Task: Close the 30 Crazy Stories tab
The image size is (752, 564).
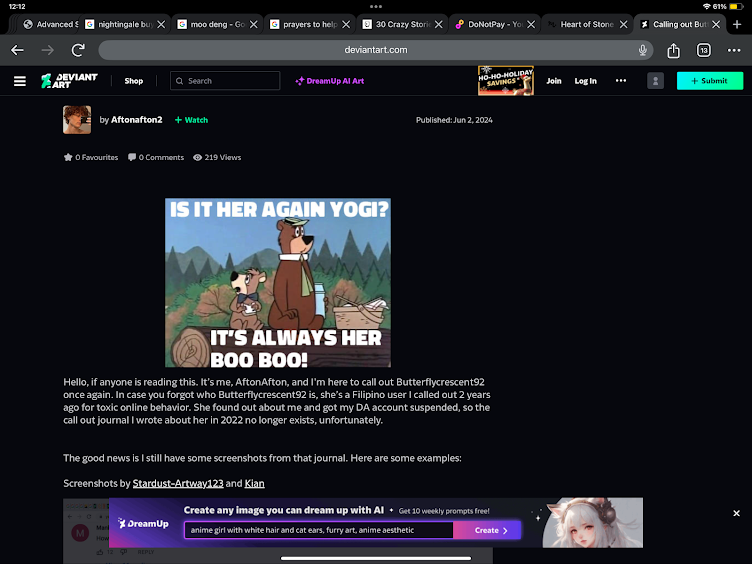Action: [x=438, y=24]
